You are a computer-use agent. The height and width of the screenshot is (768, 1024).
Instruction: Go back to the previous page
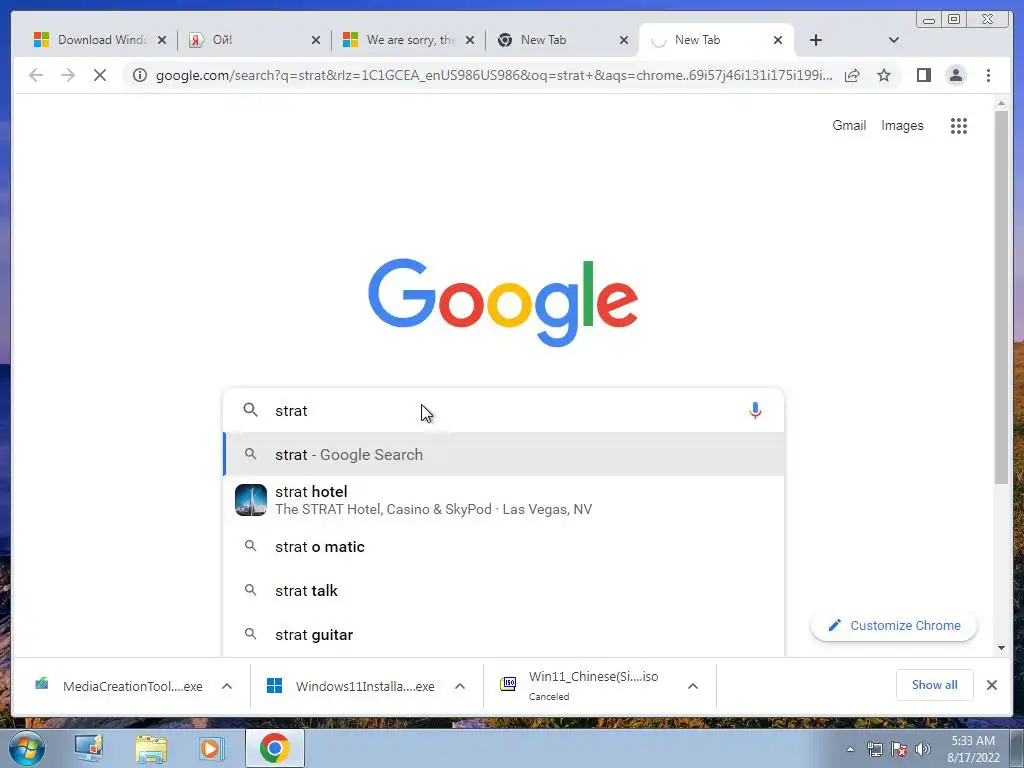36,75
